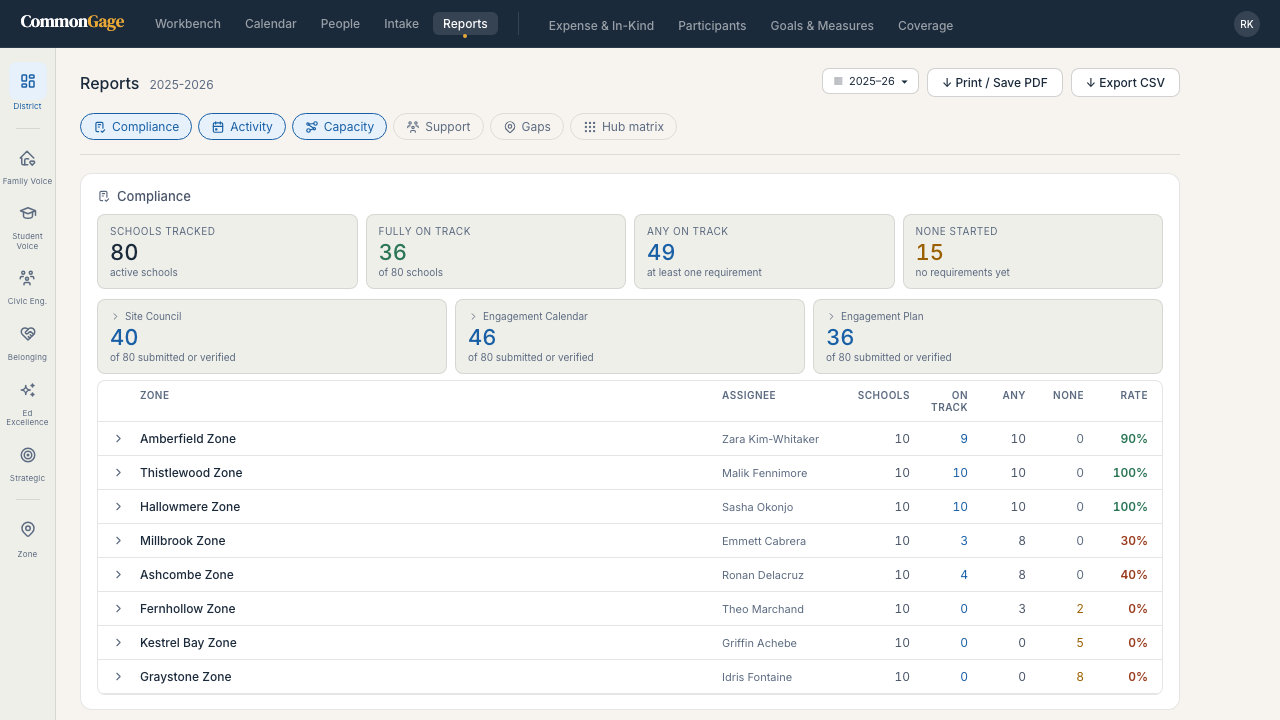
Task: Click the None Started 15 card
Action: [x=1033, y=252]
